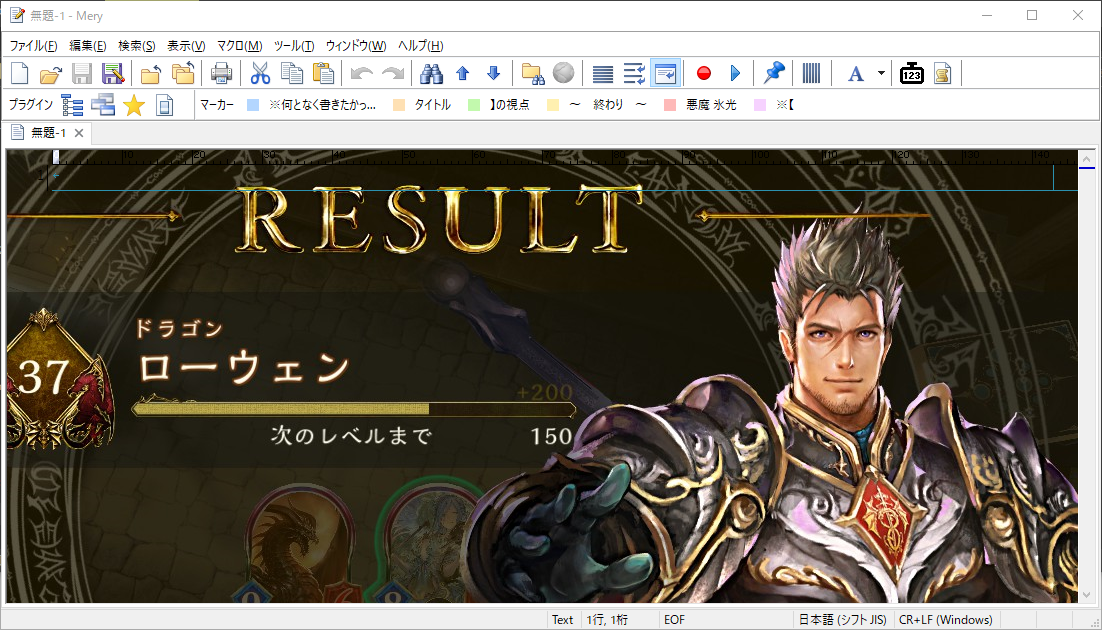
Task: Click the blue marker swatch
Action: (x=253, y=105)
